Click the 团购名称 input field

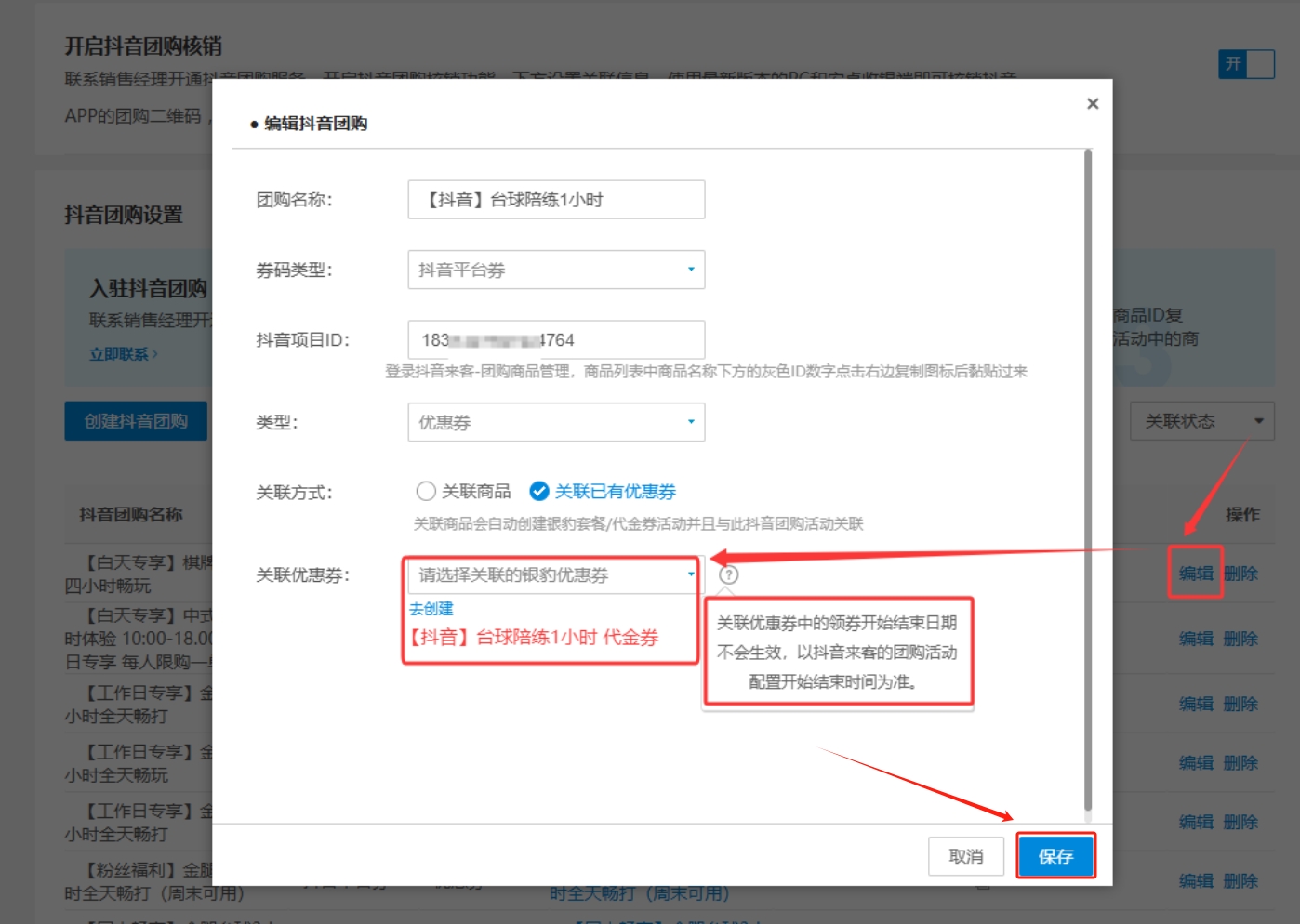[556, 200]
